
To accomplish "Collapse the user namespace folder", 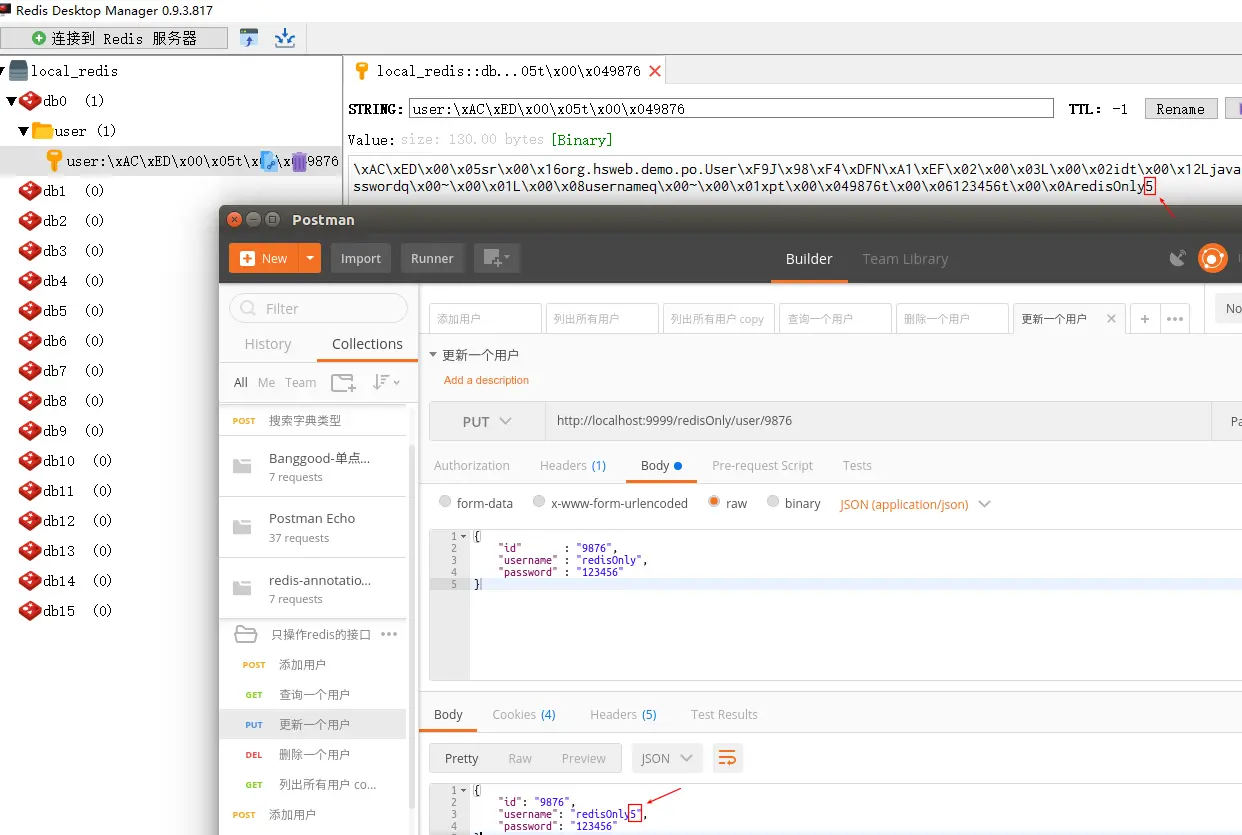I will tap(24, 131).
